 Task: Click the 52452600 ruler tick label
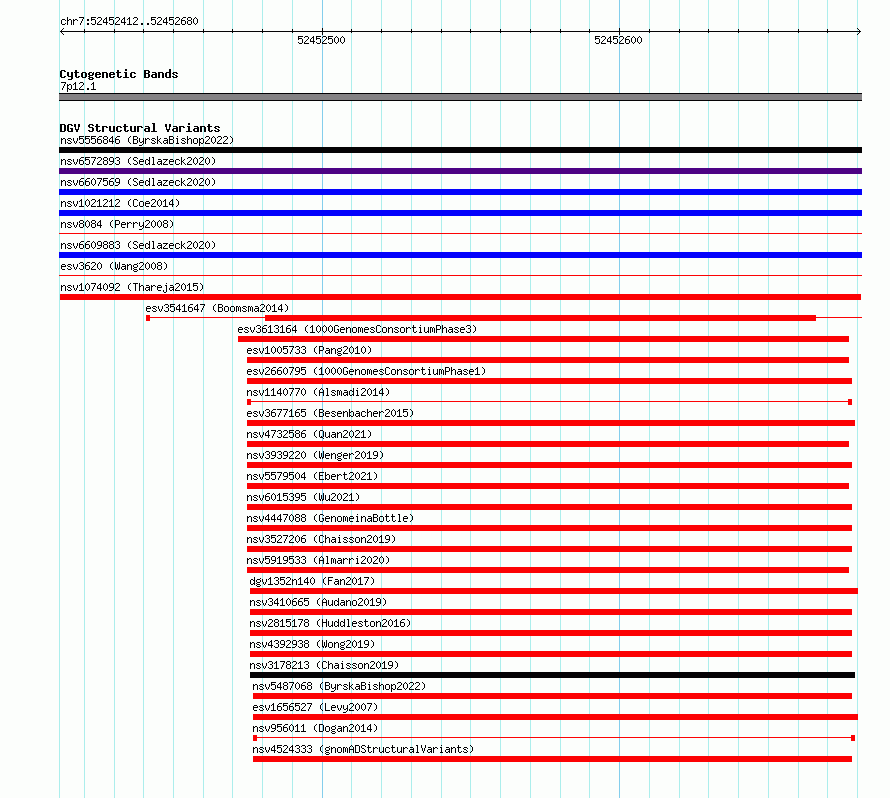[x=618, y=40]
